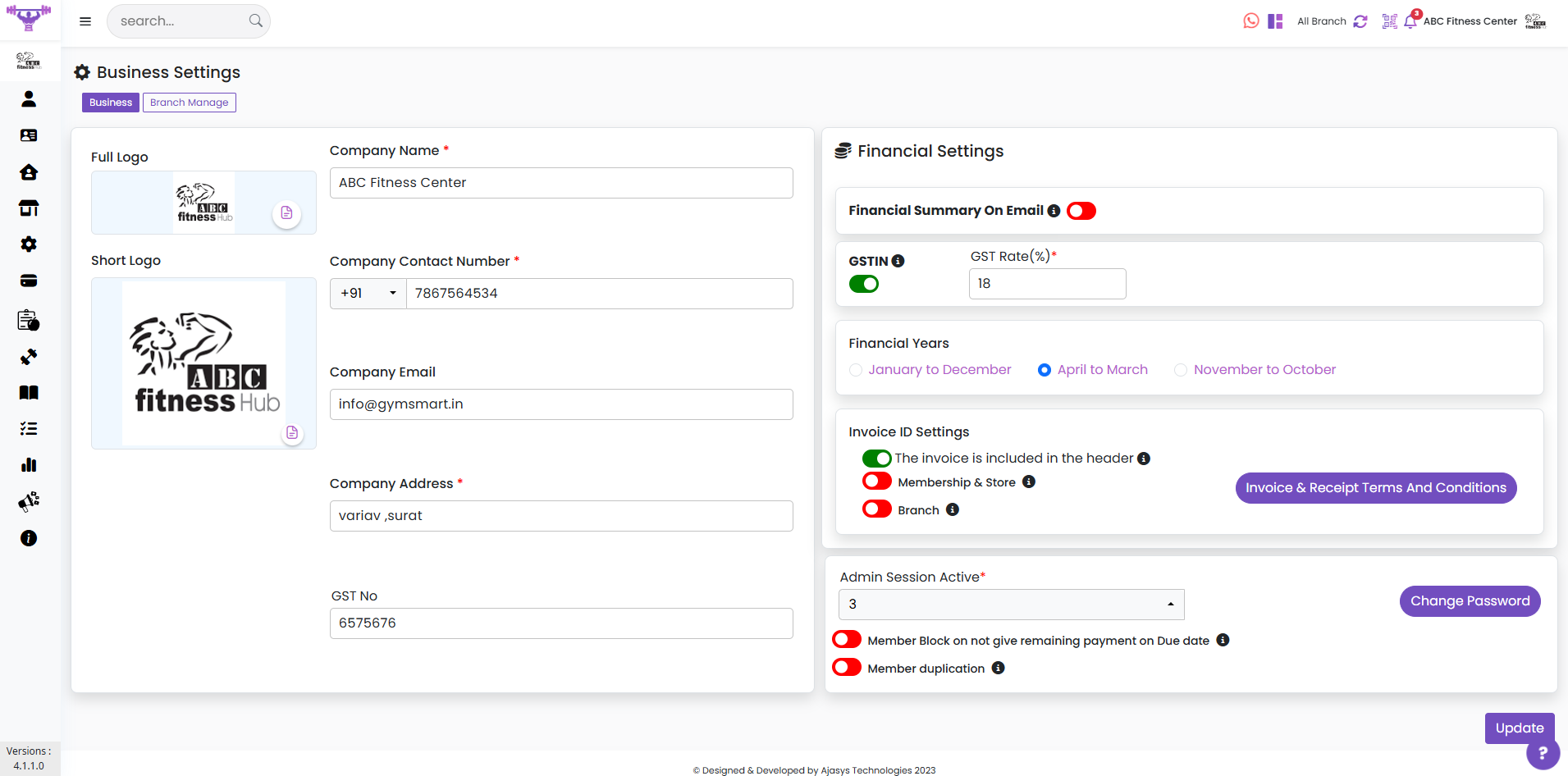Turn off the GSTIN toggle
Image resolution: width=1568 pixels, height=776 pixels.
(x=863, y=284)
